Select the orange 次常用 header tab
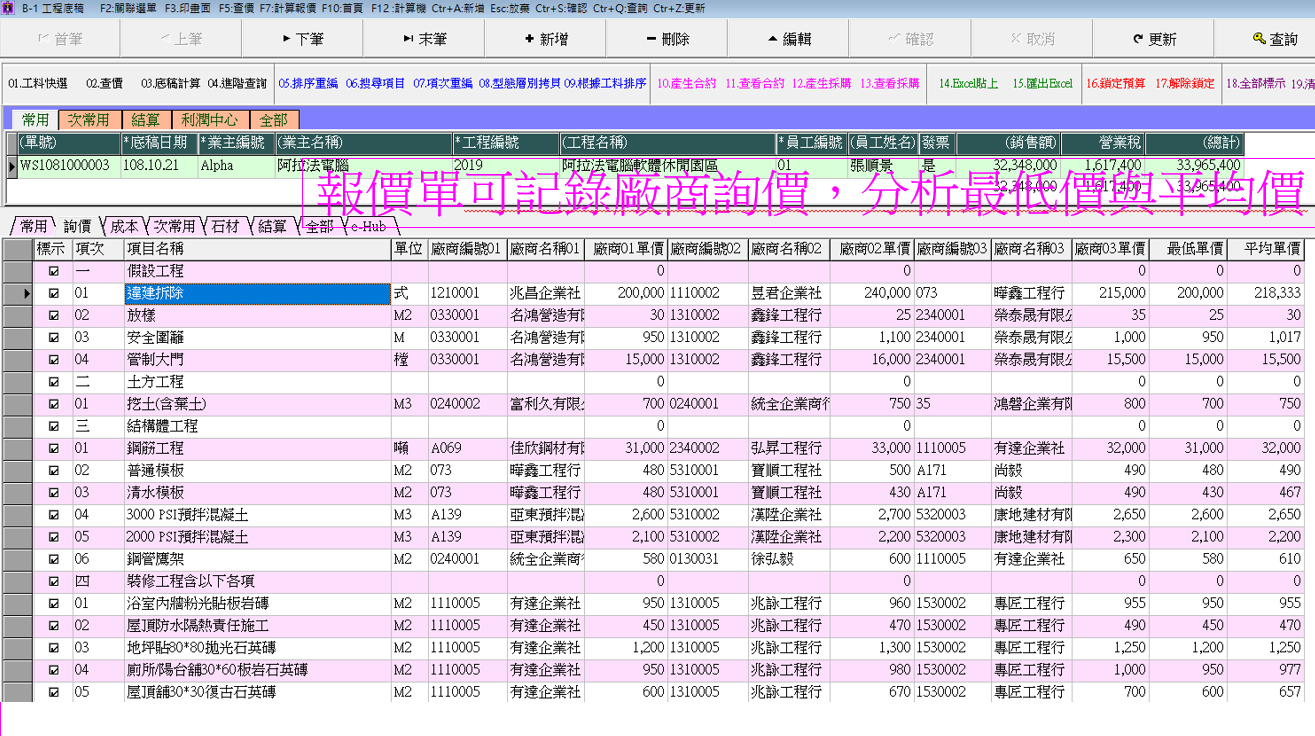This screenshot has height=736, width=1315. (x=90, y=120)
